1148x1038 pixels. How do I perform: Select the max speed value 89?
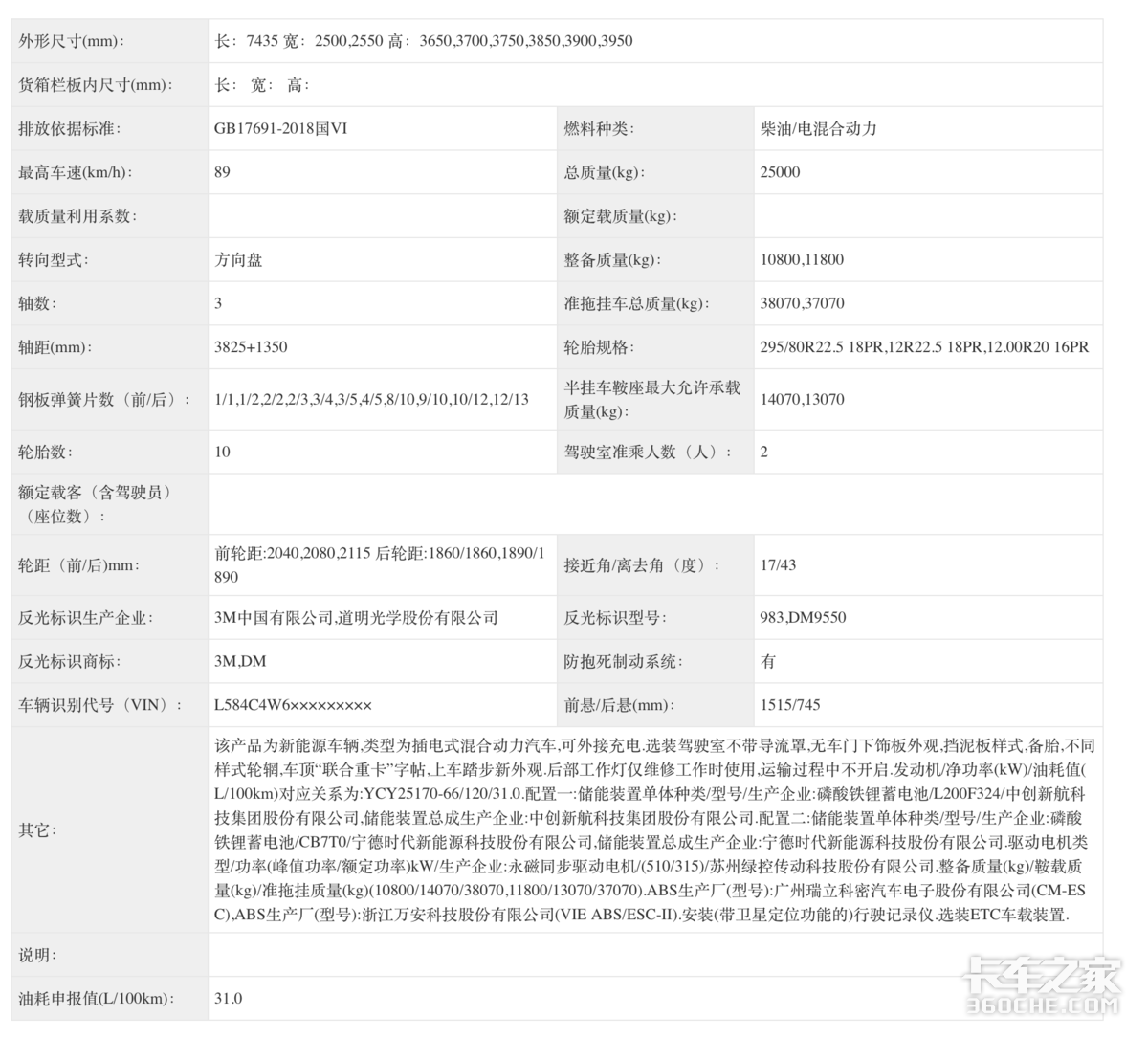pos(222,172)
